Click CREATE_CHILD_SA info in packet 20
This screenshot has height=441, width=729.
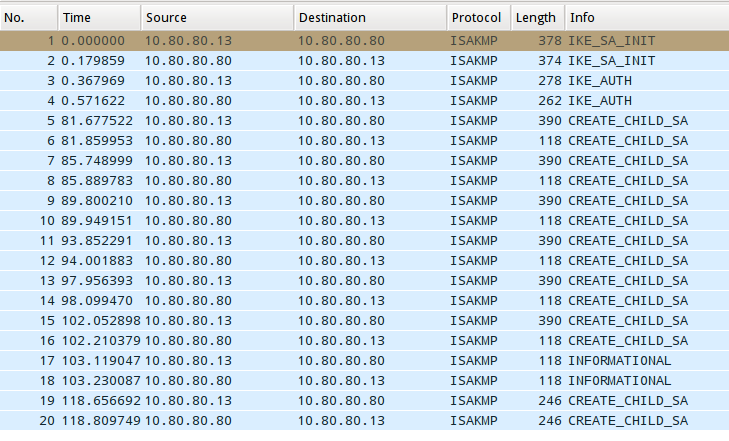click(628, 421)
